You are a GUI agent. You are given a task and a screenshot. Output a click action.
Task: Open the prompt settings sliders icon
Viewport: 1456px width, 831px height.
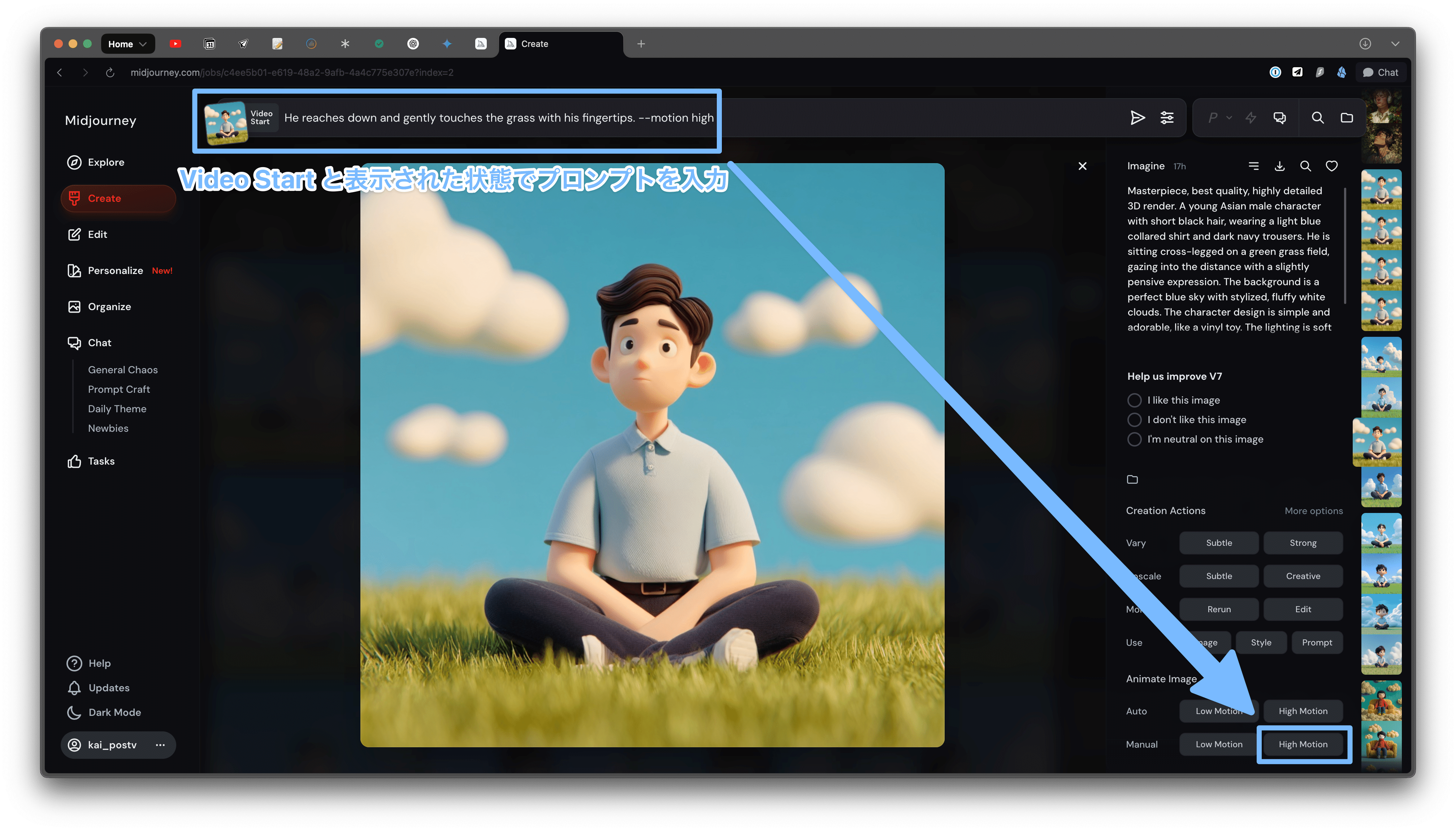[1167, 118]
